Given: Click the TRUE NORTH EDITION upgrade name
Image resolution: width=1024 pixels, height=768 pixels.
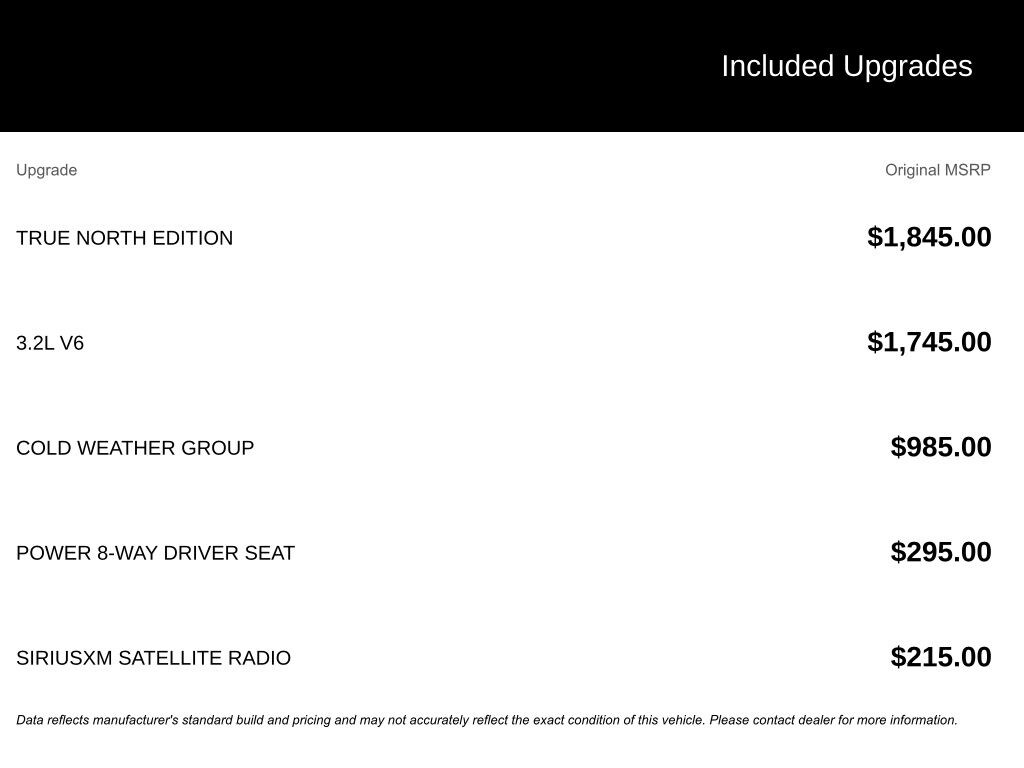Looking at the screenshot, I should pyautogui.click(x=124, y=238).
